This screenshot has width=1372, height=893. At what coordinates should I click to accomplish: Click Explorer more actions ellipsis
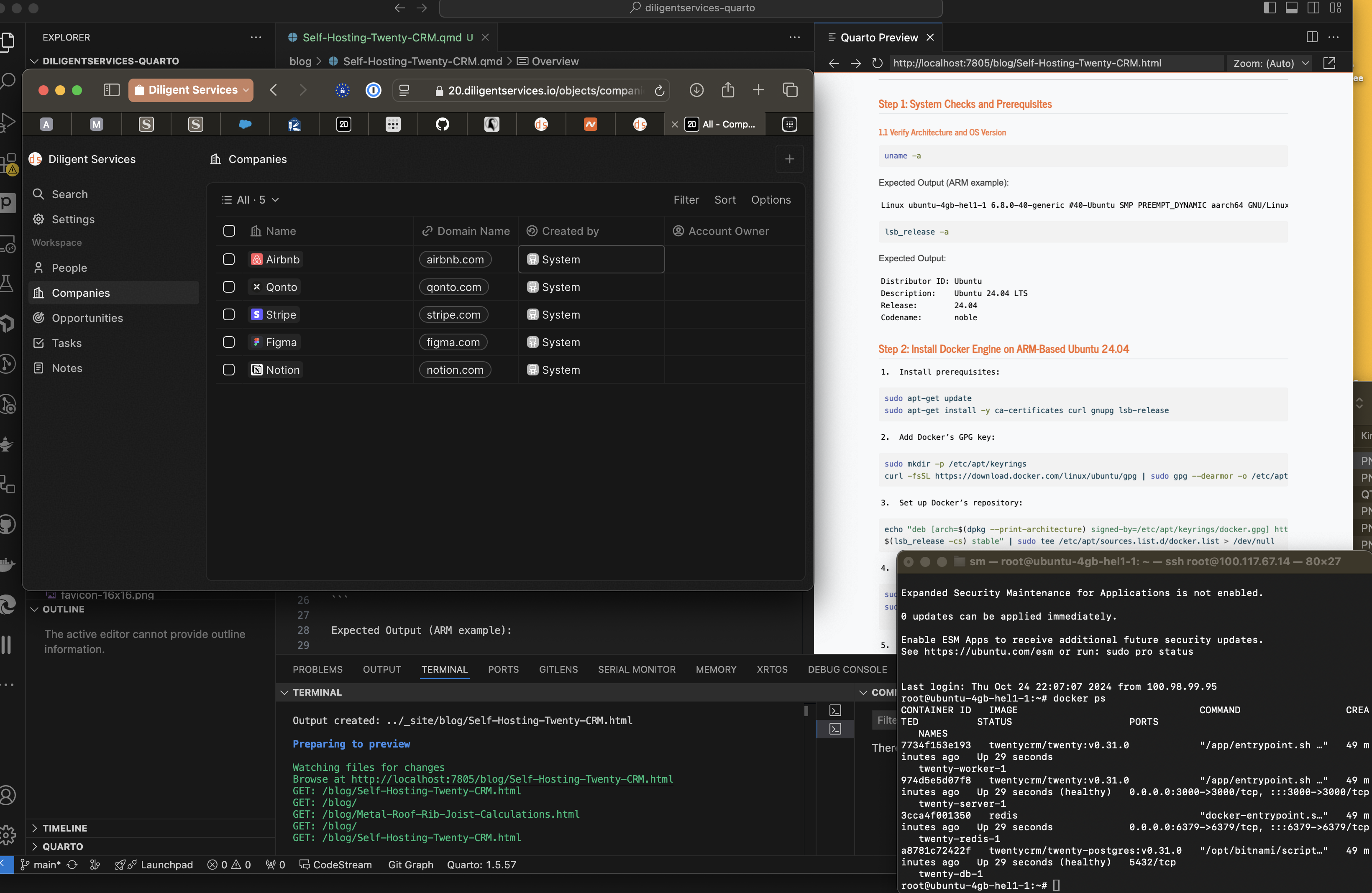click(256, 37)
